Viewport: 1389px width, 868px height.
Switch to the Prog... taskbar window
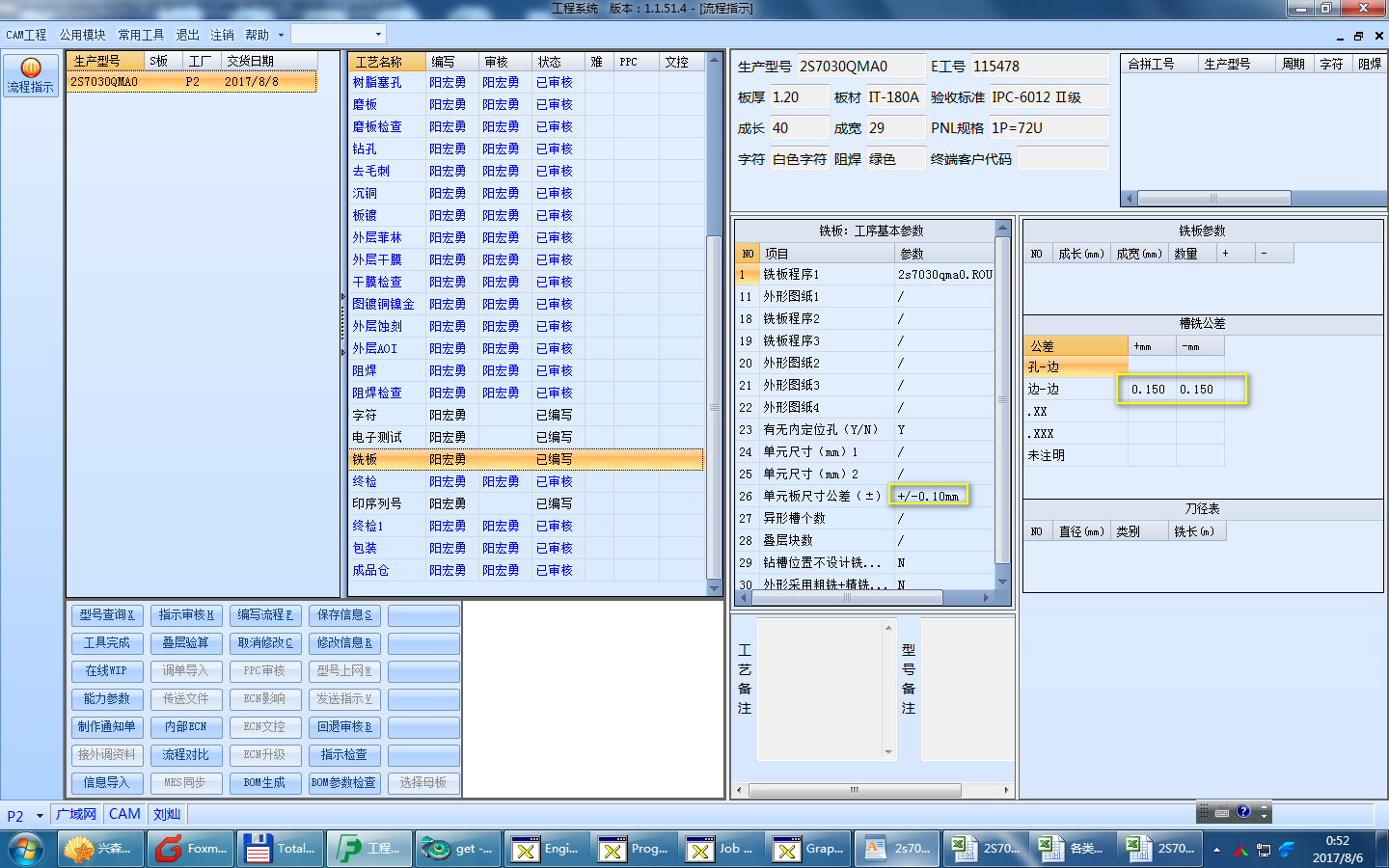[x=635, y=849]
